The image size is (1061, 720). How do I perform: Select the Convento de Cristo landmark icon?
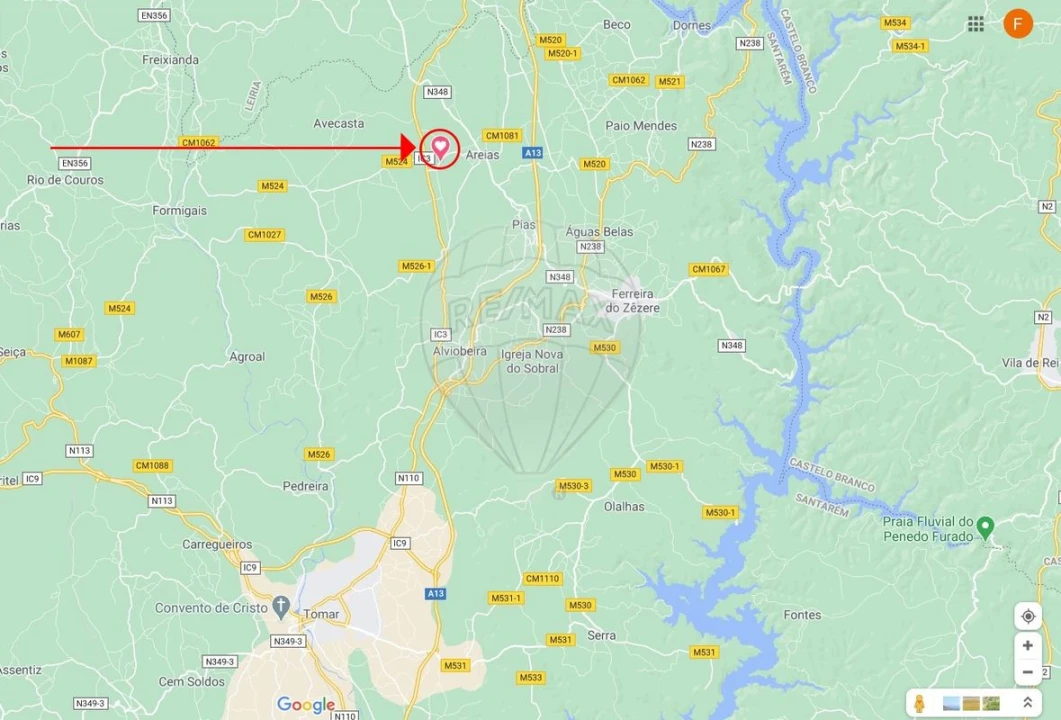coord(280,606)
